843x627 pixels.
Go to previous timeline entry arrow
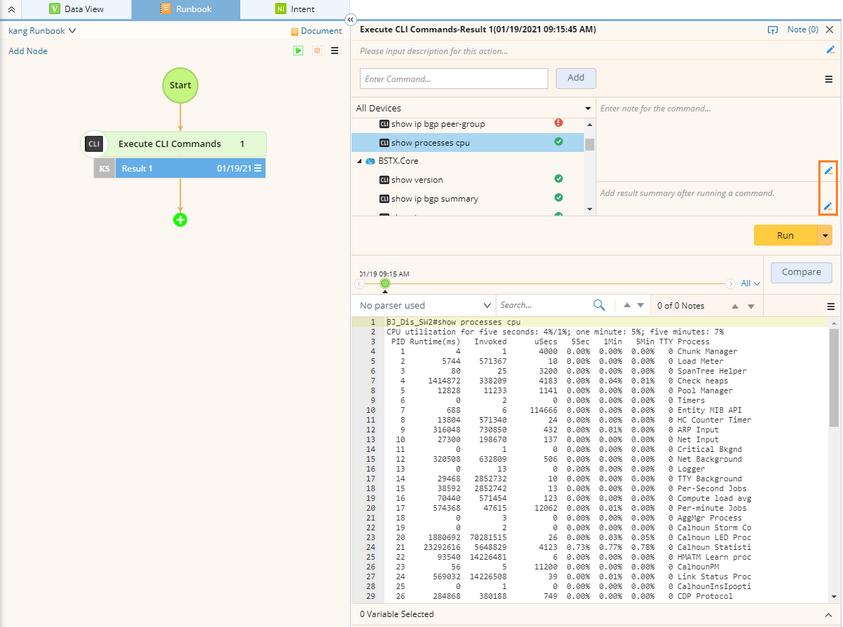point(360,283)
